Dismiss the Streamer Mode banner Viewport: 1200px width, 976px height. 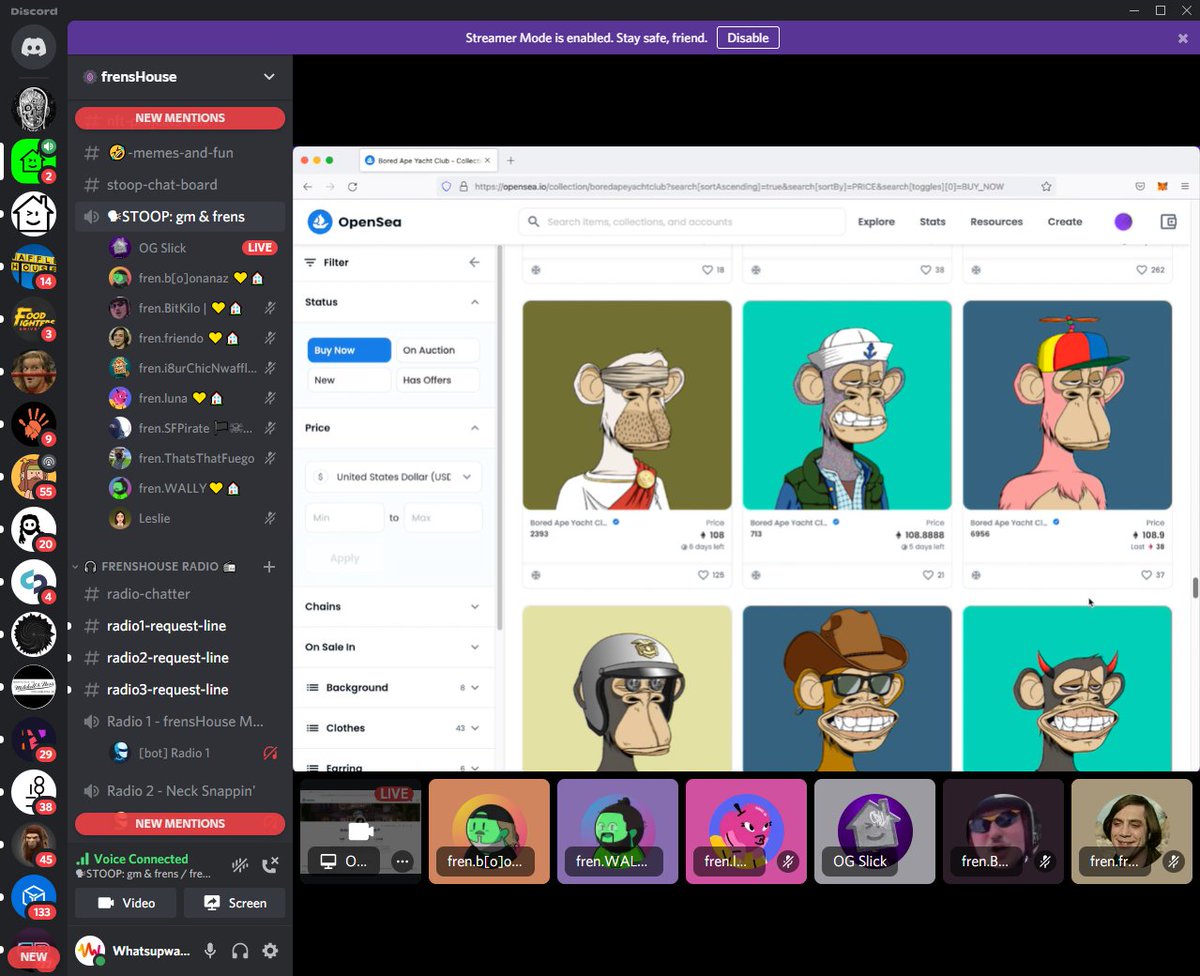(1183, 38)
